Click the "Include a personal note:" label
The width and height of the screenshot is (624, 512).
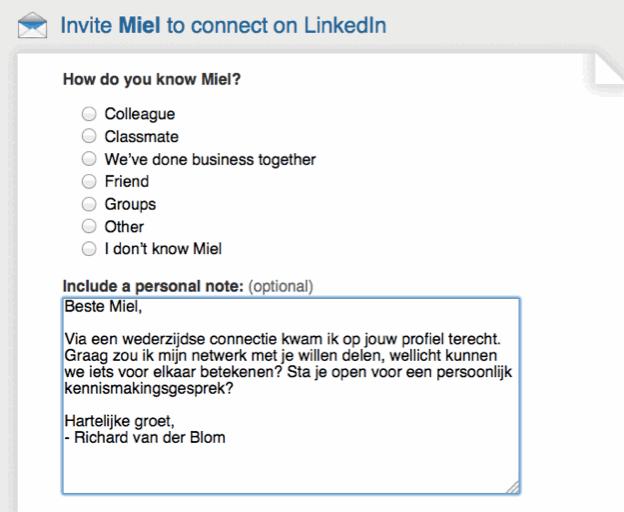(x=152, y=286)
